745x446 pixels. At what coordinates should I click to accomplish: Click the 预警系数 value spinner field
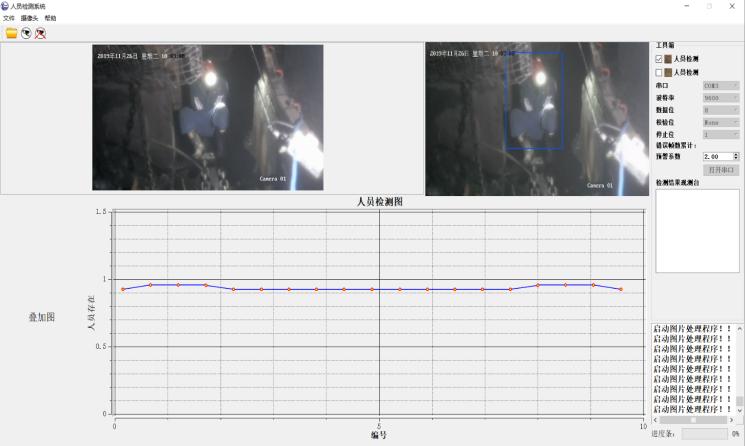pyautogui.click(x=717, y=157)
